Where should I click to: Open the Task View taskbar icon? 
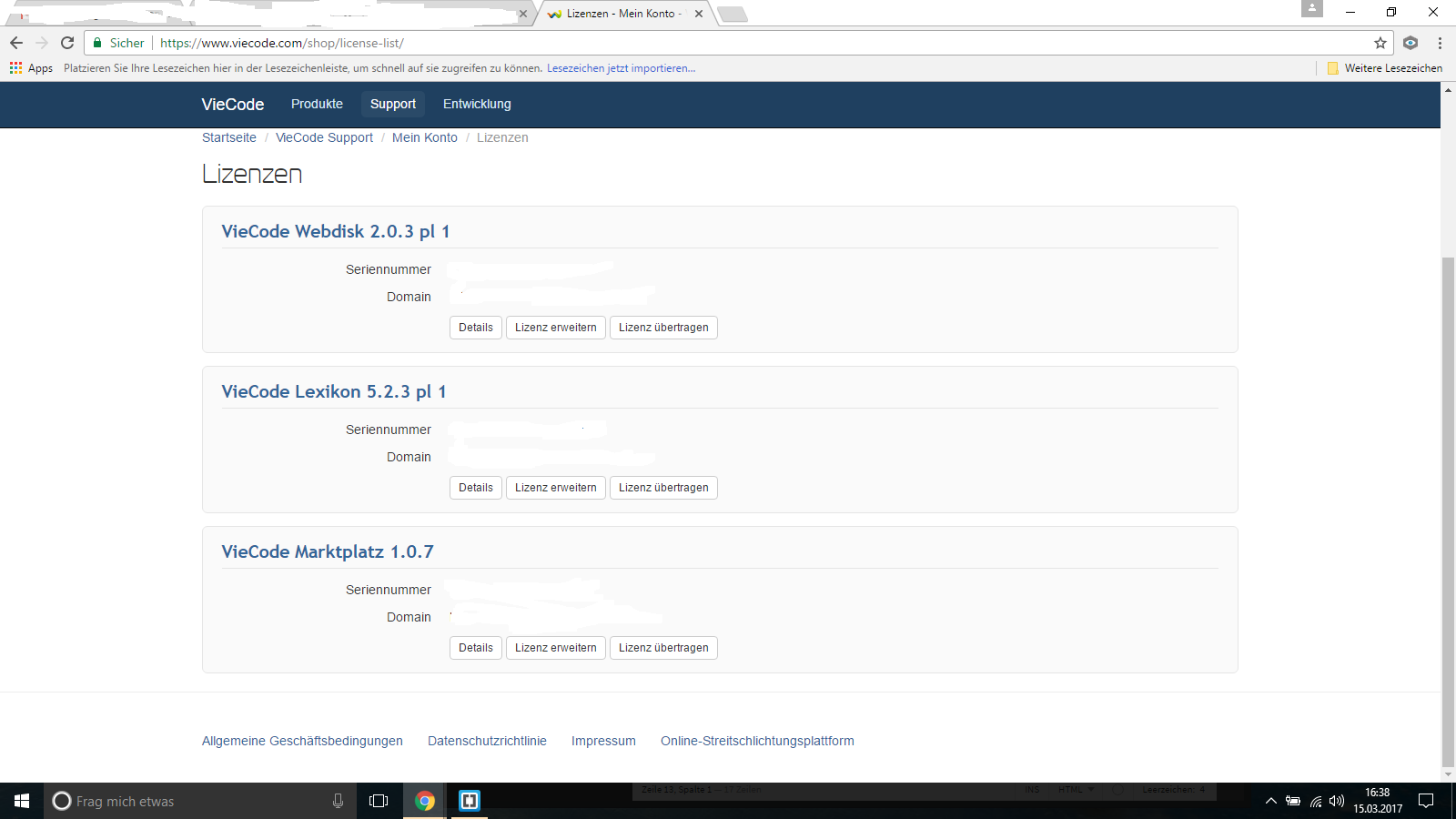[379, 801]
